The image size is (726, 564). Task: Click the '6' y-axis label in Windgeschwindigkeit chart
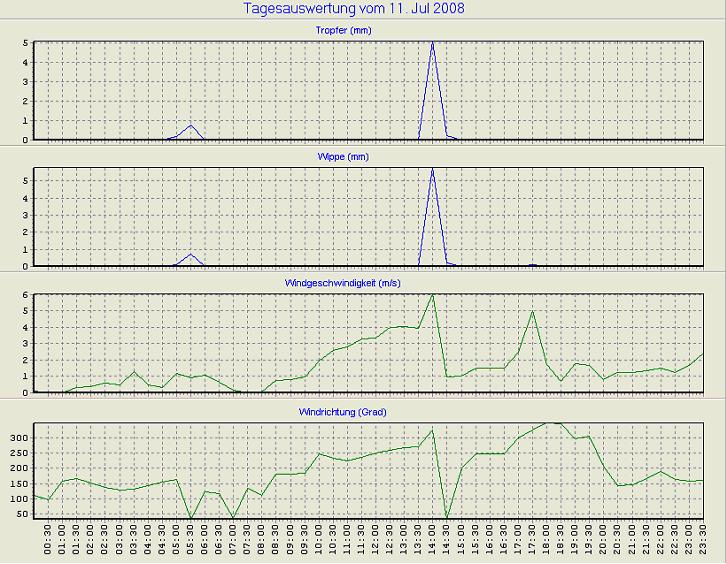pos(26,295)
